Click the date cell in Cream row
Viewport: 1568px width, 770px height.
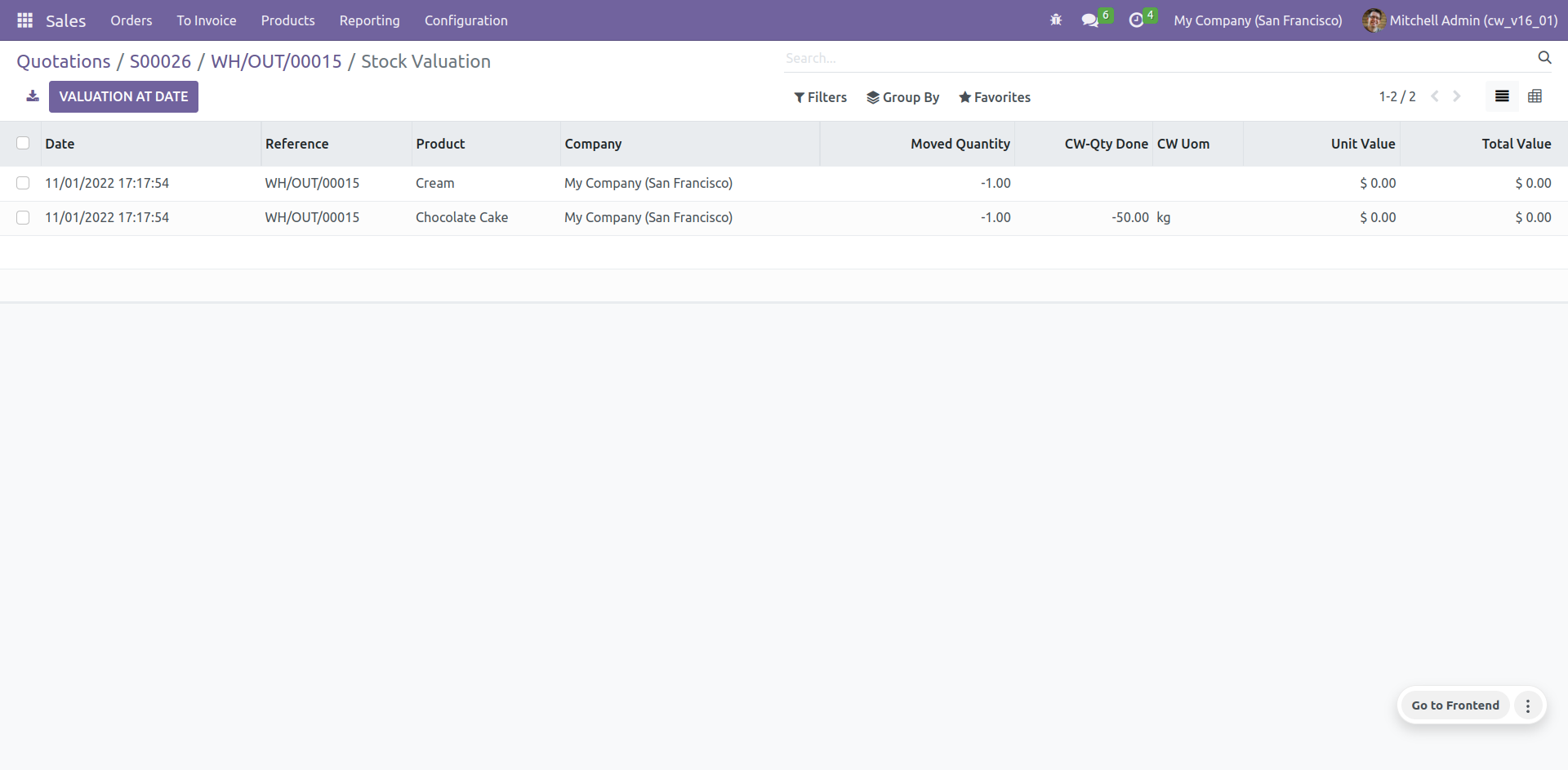(x=151, y=183)
